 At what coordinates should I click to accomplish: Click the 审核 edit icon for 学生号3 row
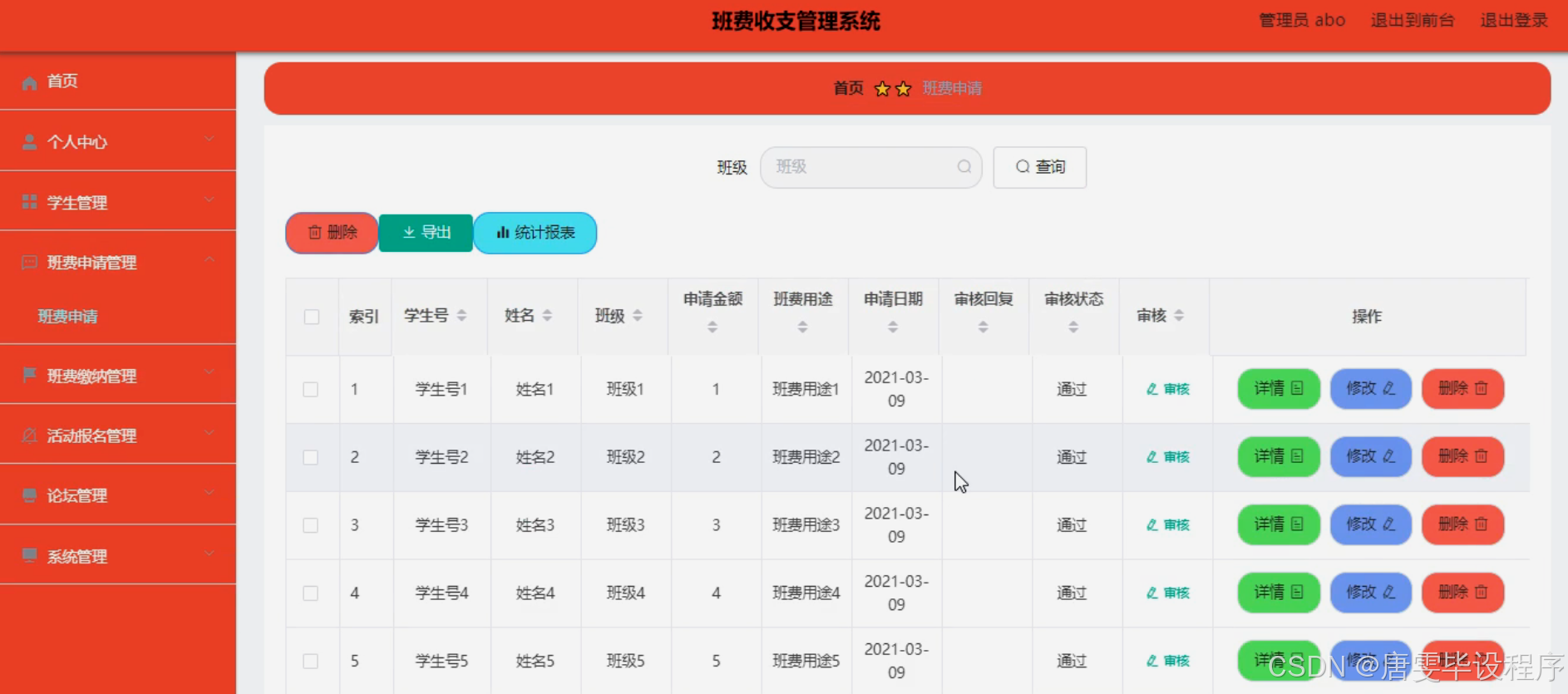(x=1152, y=525)
